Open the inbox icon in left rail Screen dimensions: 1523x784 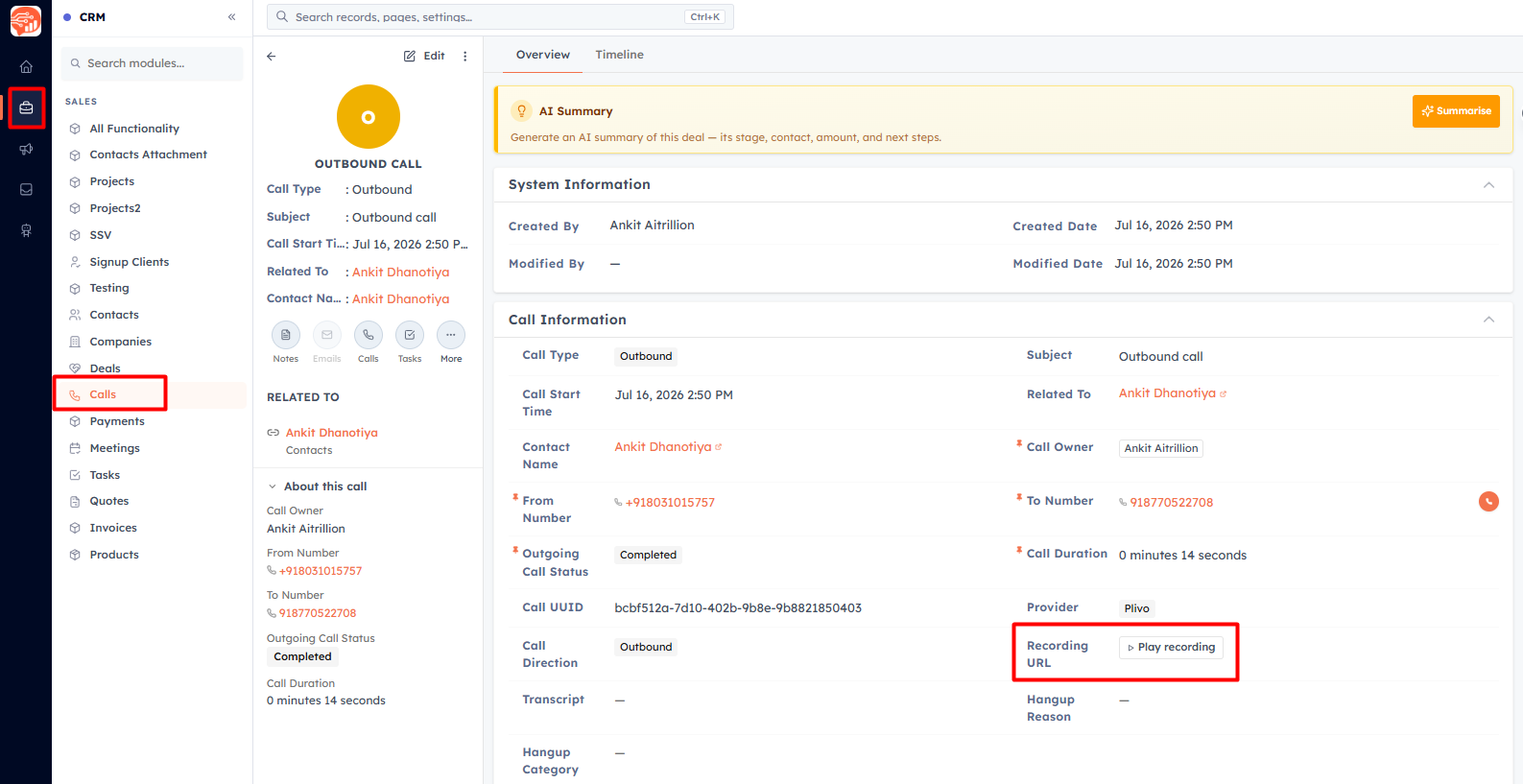(x=26, y=189)
